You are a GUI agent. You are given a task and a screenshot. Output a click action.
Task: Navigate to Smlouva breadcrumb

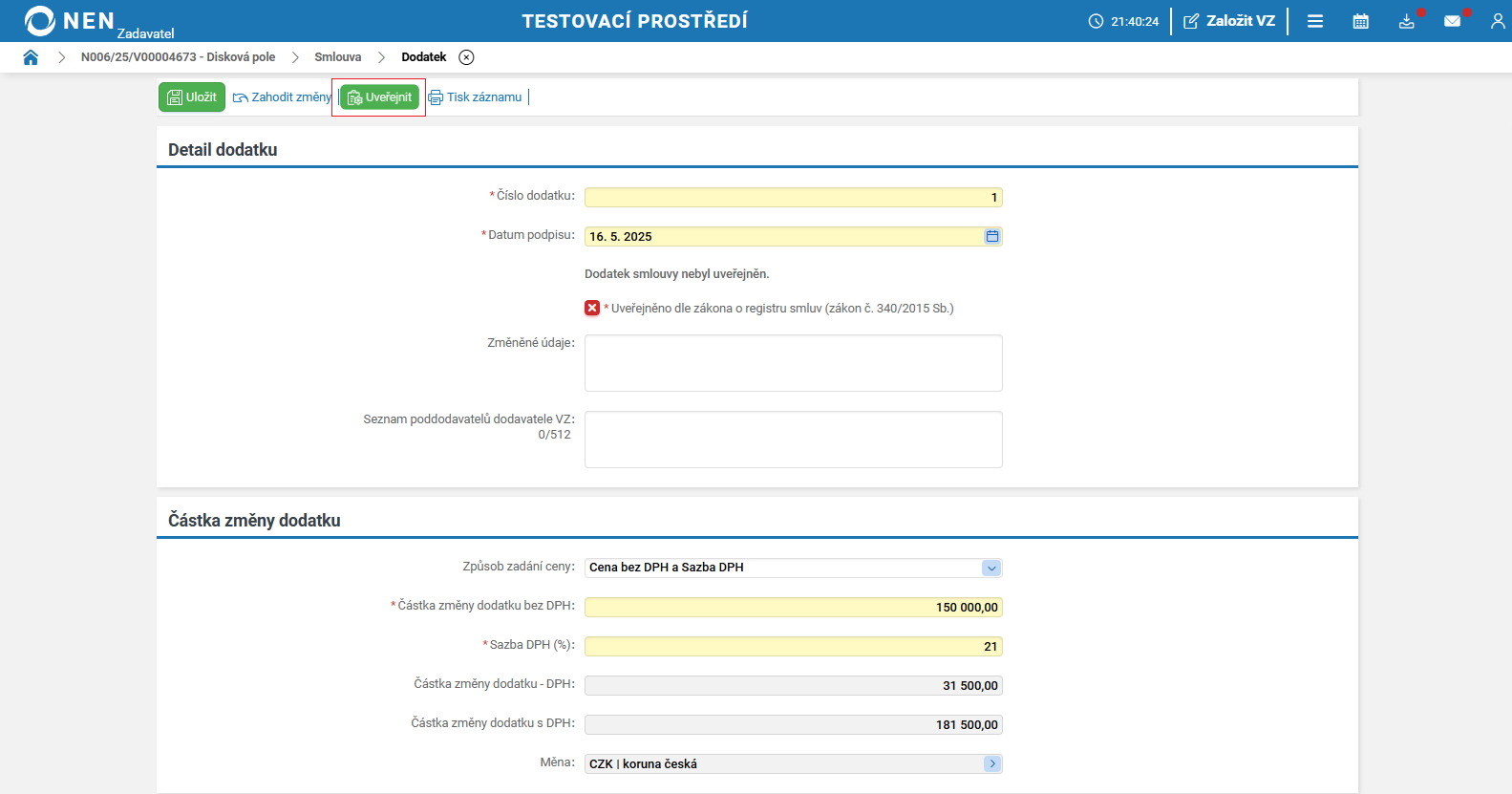pos(337,57)
